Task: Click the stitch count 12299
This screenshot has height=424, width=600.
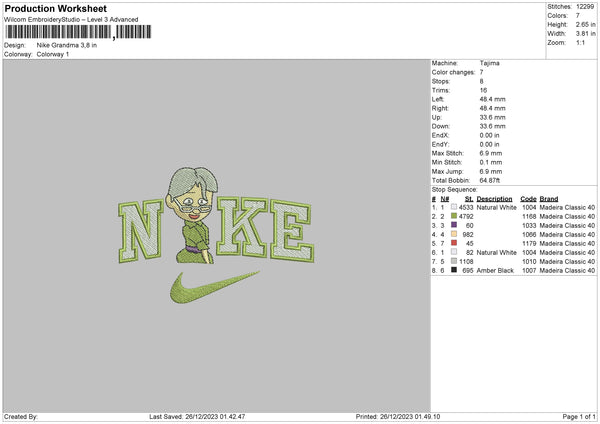Action: point(585,7)
